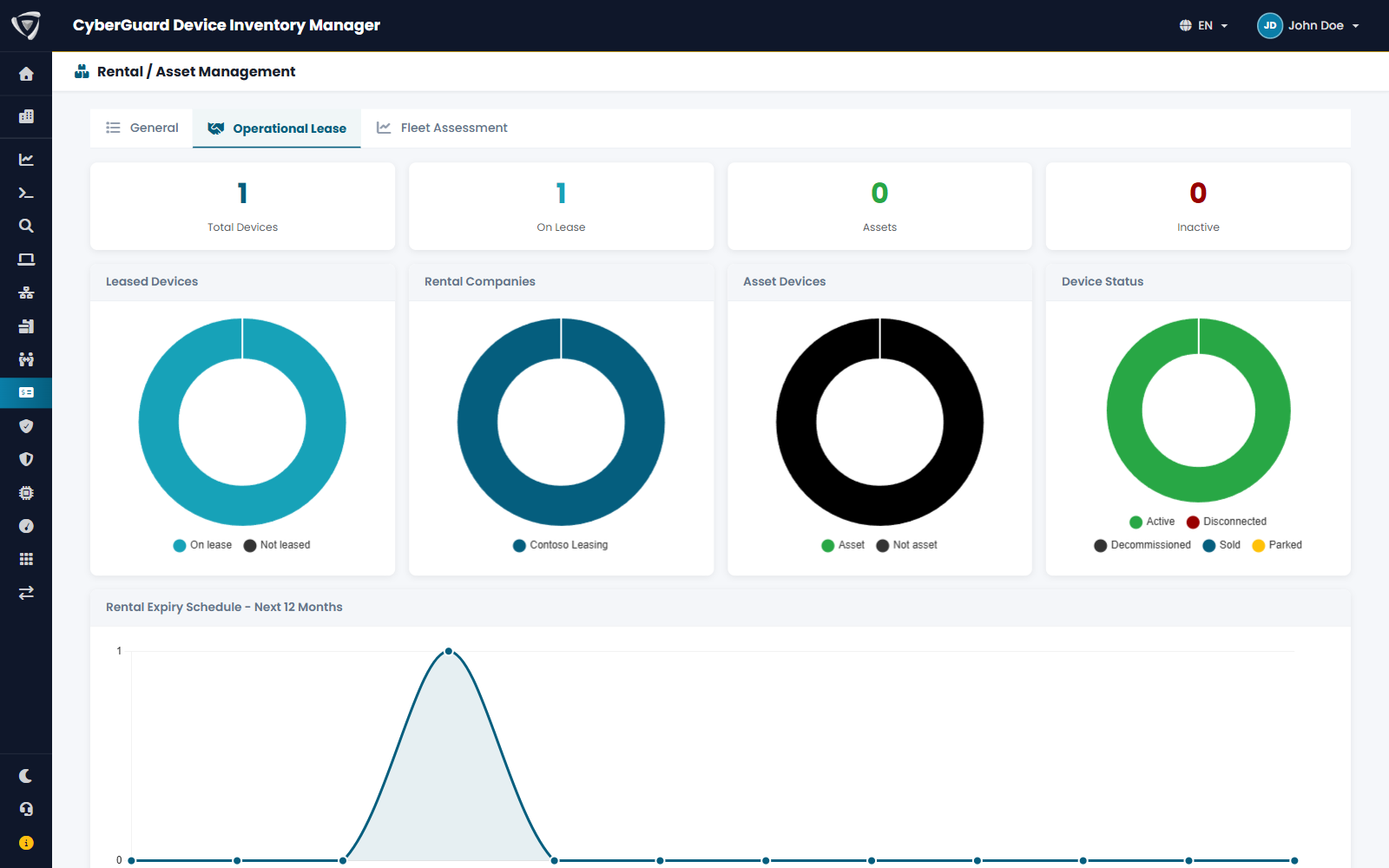Click the peak point on expiry chart
The width and height of the screenshot is (1389, 868).
[x=449, y=651]
